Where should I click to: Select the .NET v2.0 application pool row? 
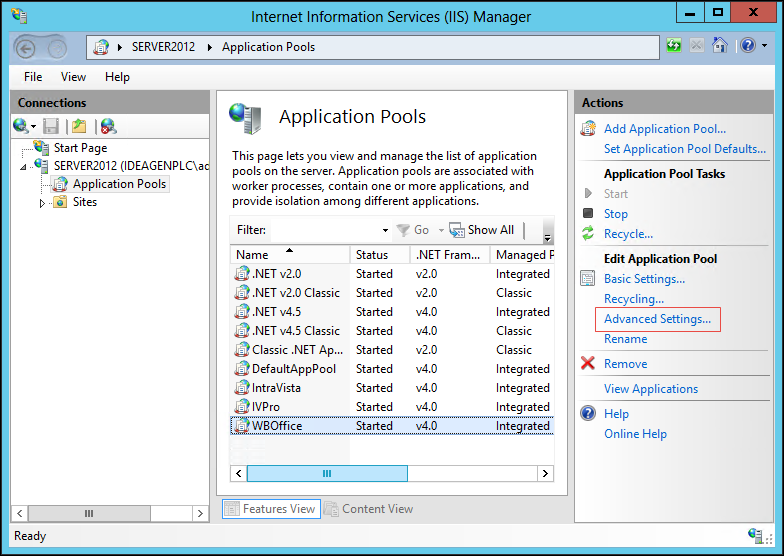392,274
